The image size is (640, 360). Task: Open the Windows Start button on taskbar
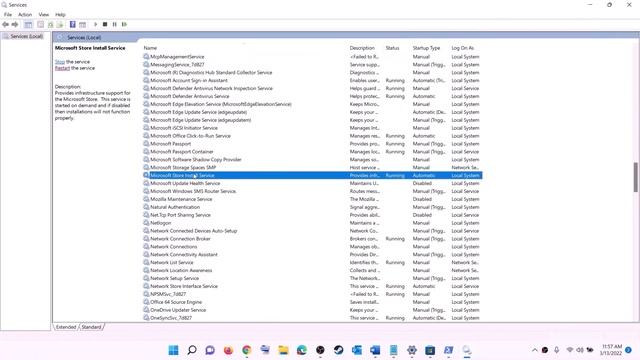point(173,350)
